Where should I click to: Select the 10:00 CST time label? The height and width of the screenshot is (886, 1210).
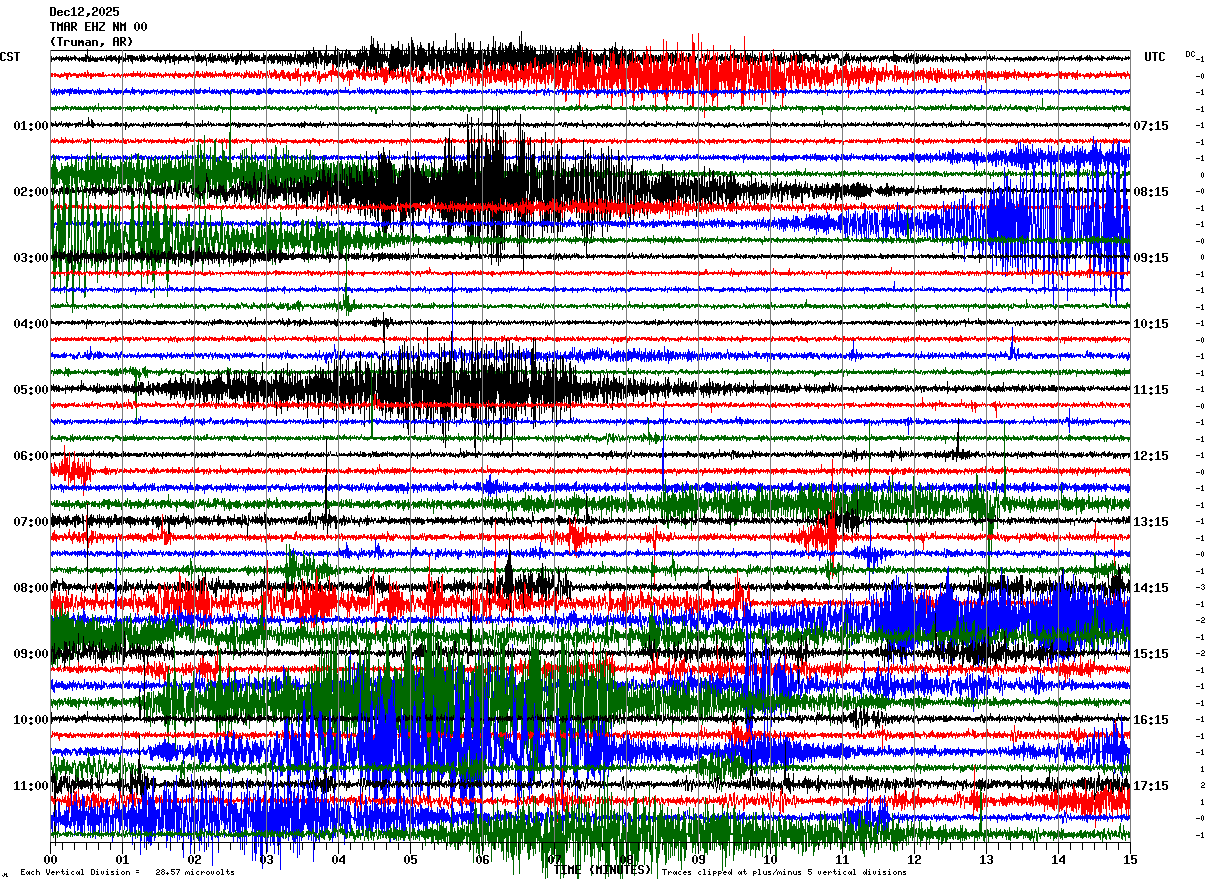point(31,720)
